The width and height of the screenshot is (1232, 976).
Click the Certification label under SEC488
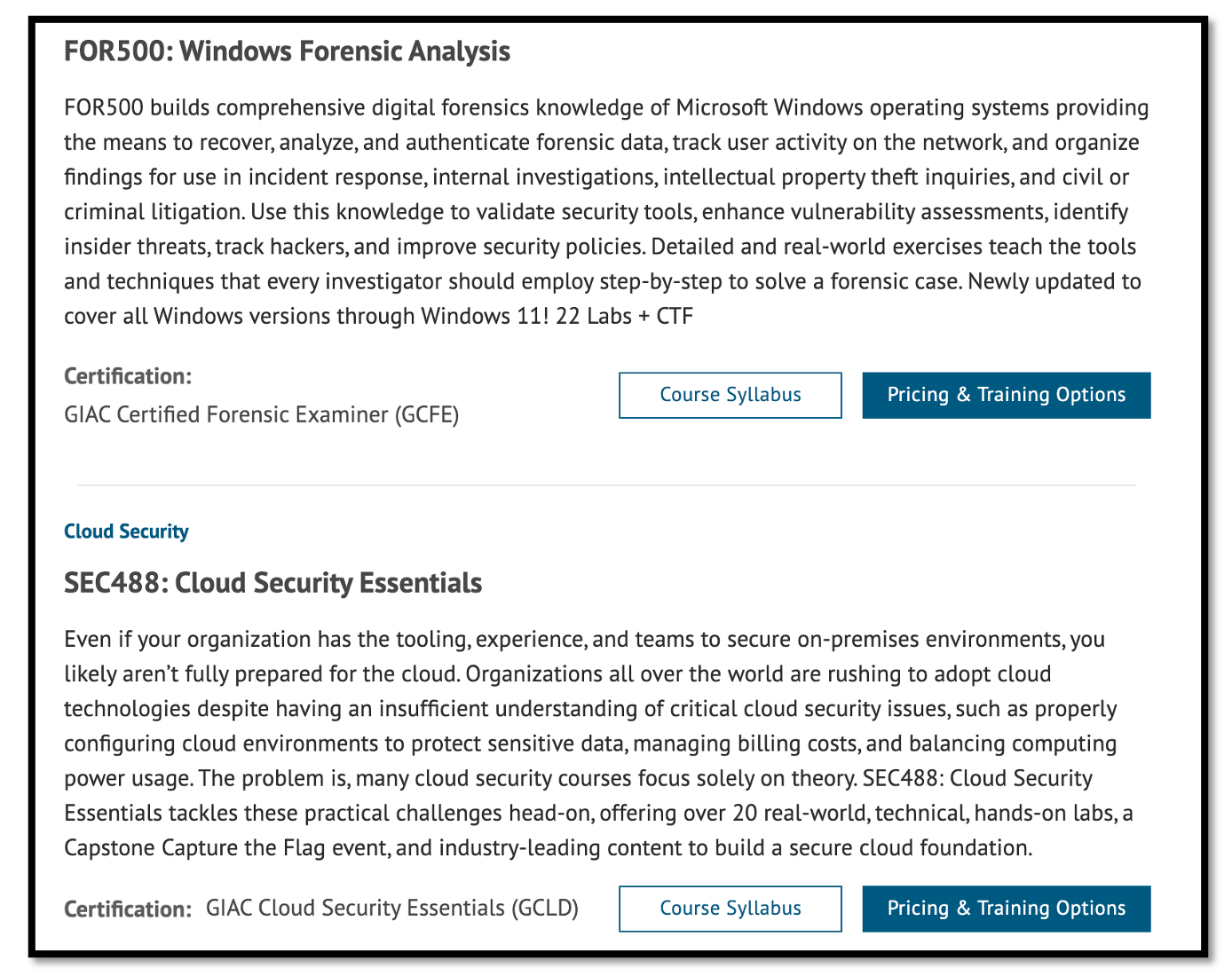pyautogui.click(x=128, y=909)
